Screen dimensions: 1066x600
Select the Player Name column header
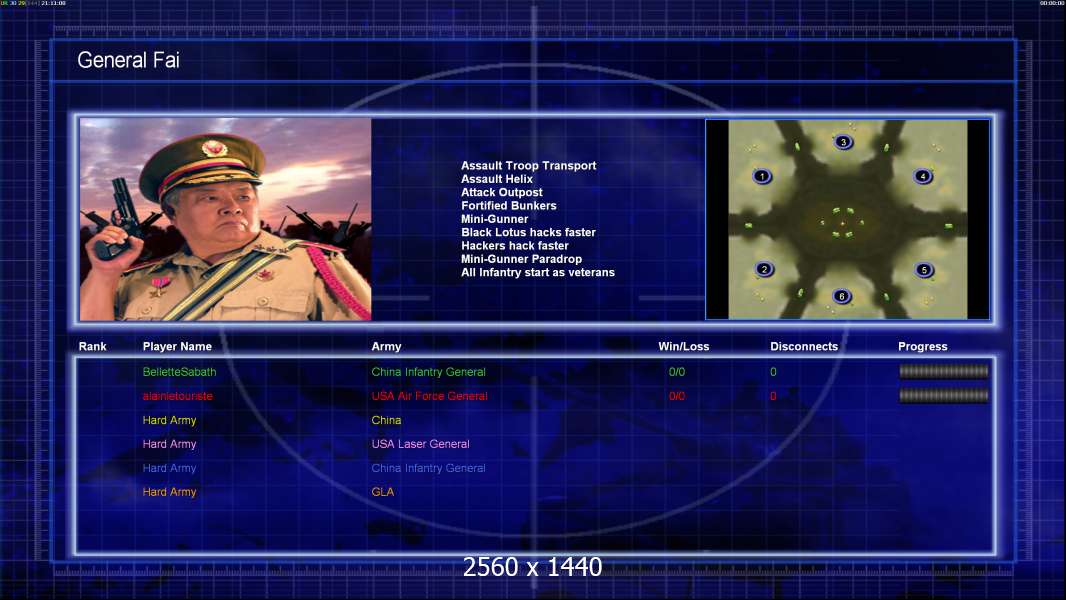pyautogui.click(x=177, y=347)
